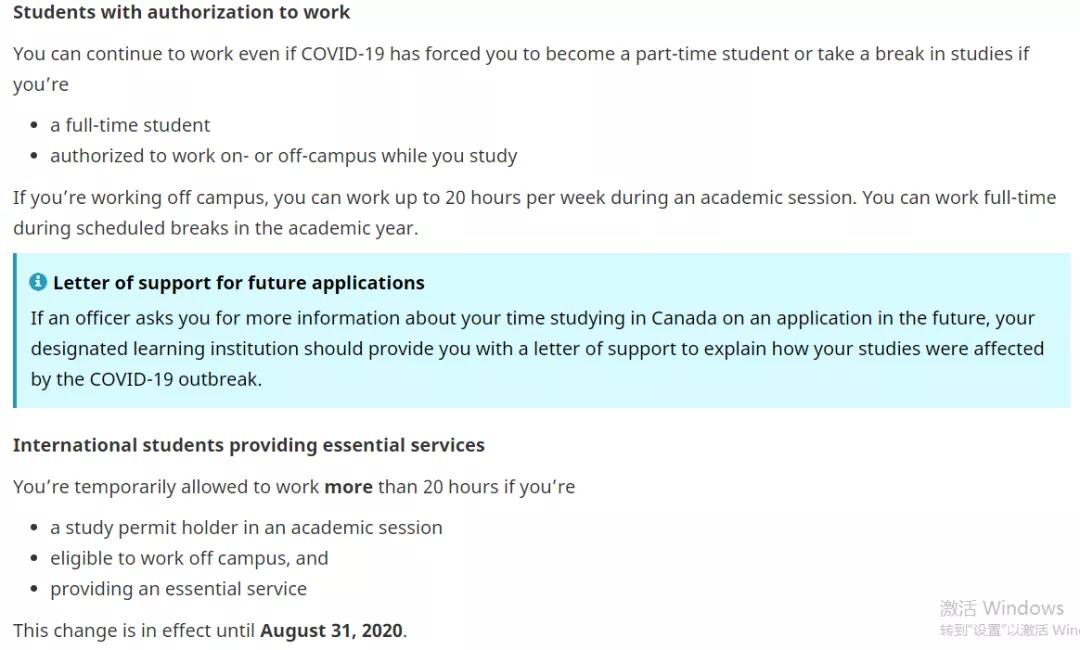Click the 'authorized to work on- or off-campus' bullet

(x=284, y=156)
